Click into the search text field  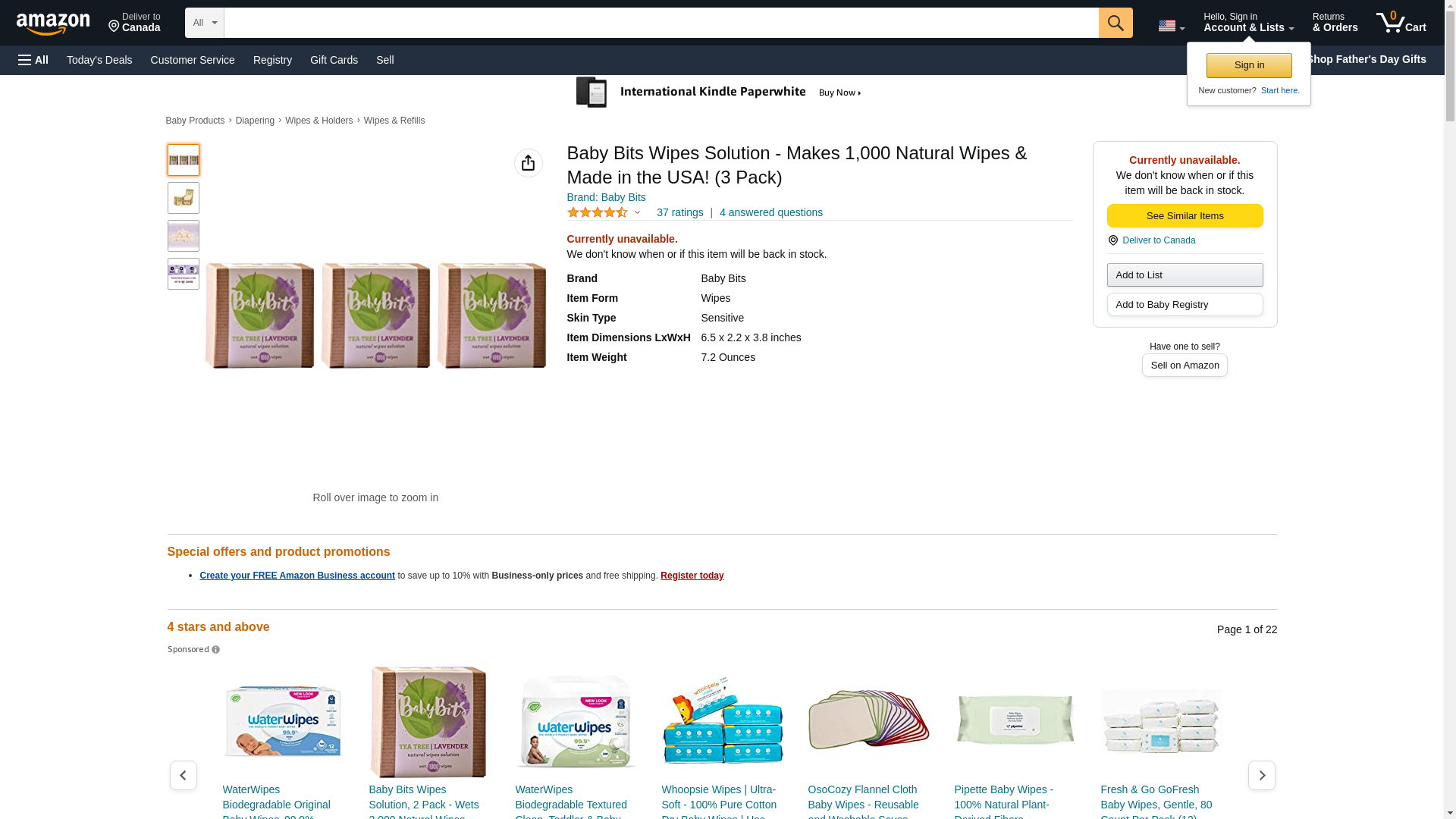pos(661,23)
